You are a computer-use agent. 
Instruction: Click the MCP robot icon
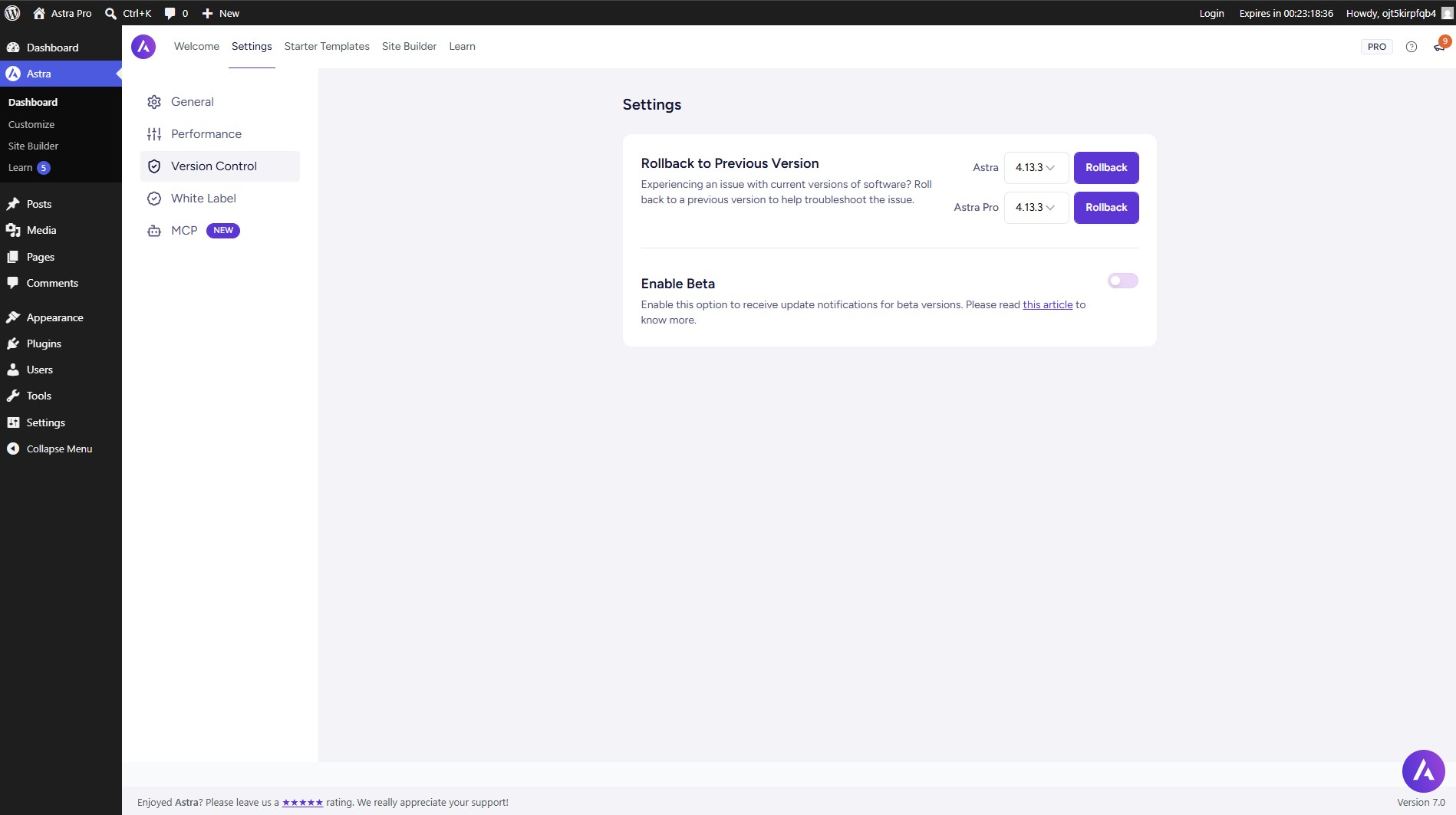(154, 231)
